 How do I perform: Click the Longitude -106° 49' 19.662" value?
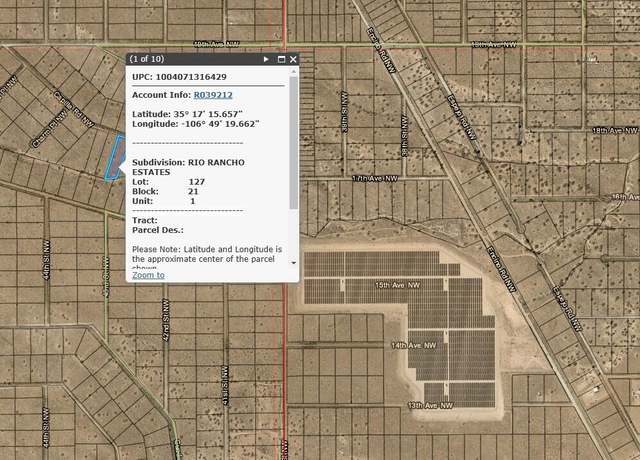click(x=196, y=124)
